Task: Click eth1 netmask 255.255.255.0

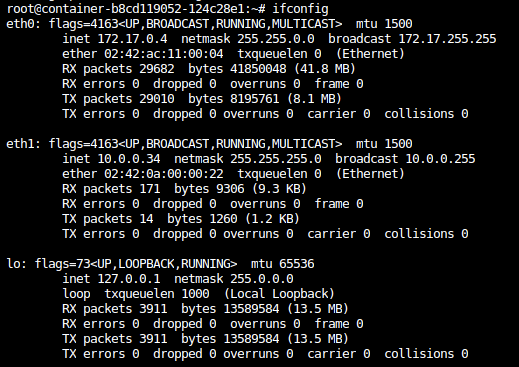Action: (276, 159)
